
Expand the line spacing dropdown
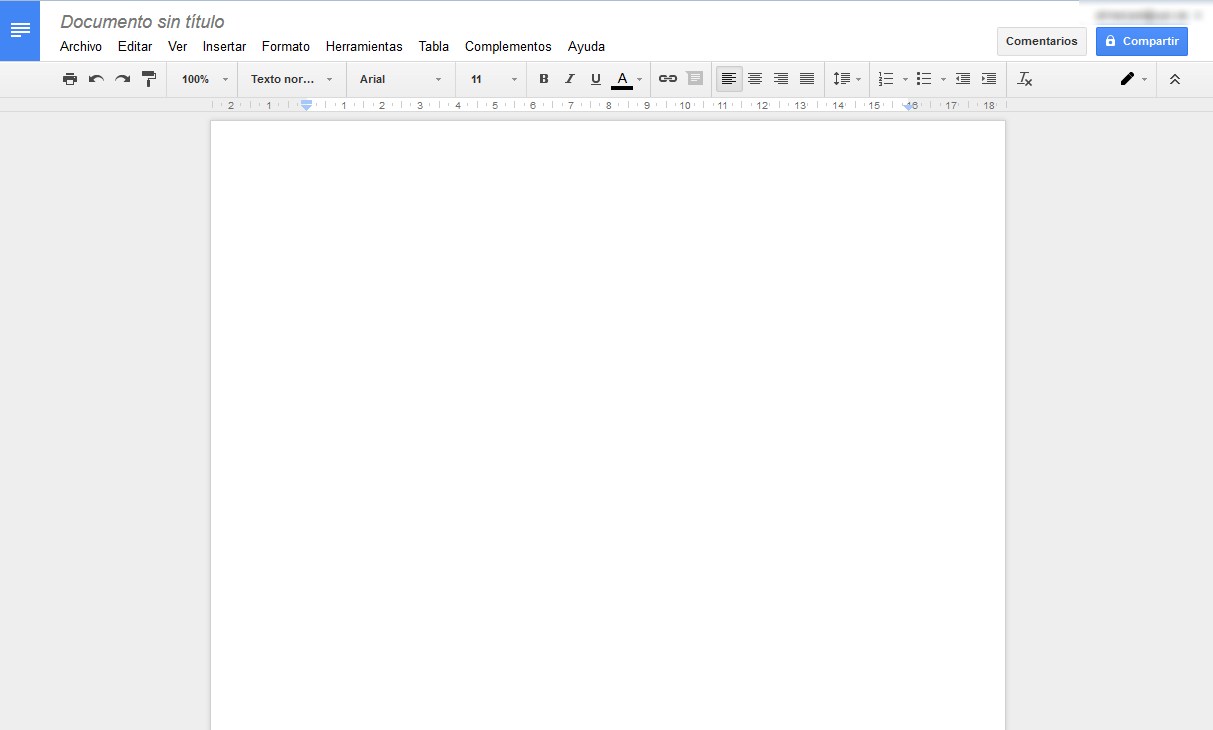[846, 79]
